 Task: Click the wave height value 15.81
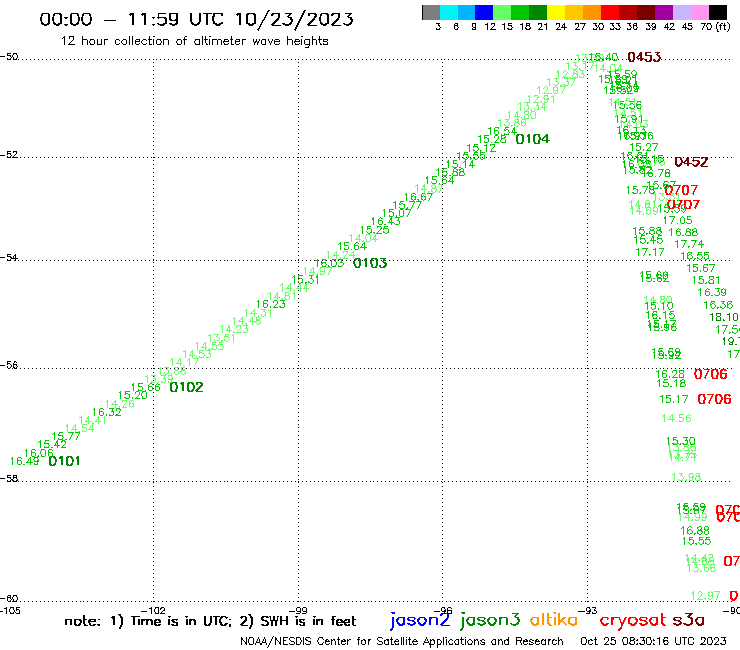pyautogui.click(x=706, y=280)
